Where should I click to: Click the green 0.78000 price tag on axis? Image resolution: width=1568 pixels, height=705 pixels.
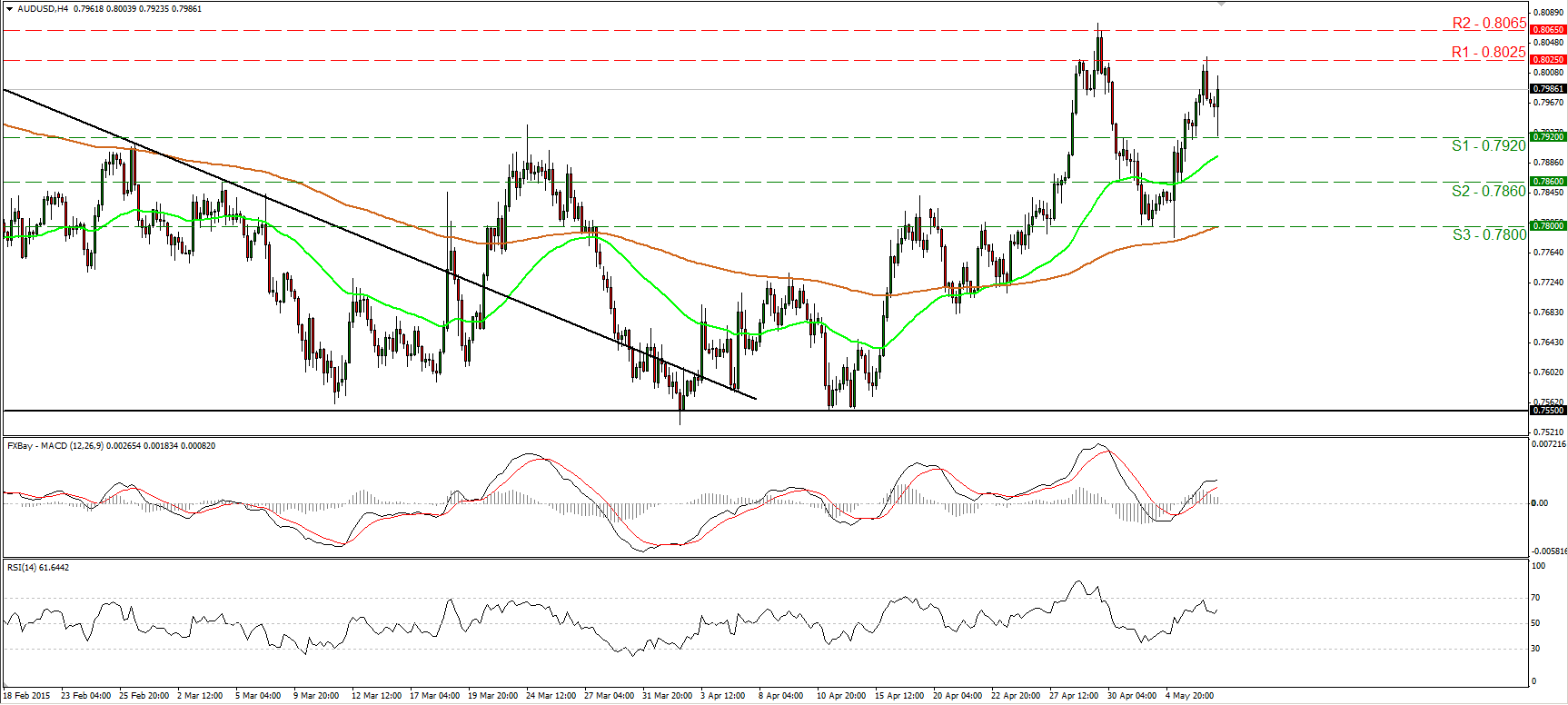pyautogui.click(x=1548, y=225)
